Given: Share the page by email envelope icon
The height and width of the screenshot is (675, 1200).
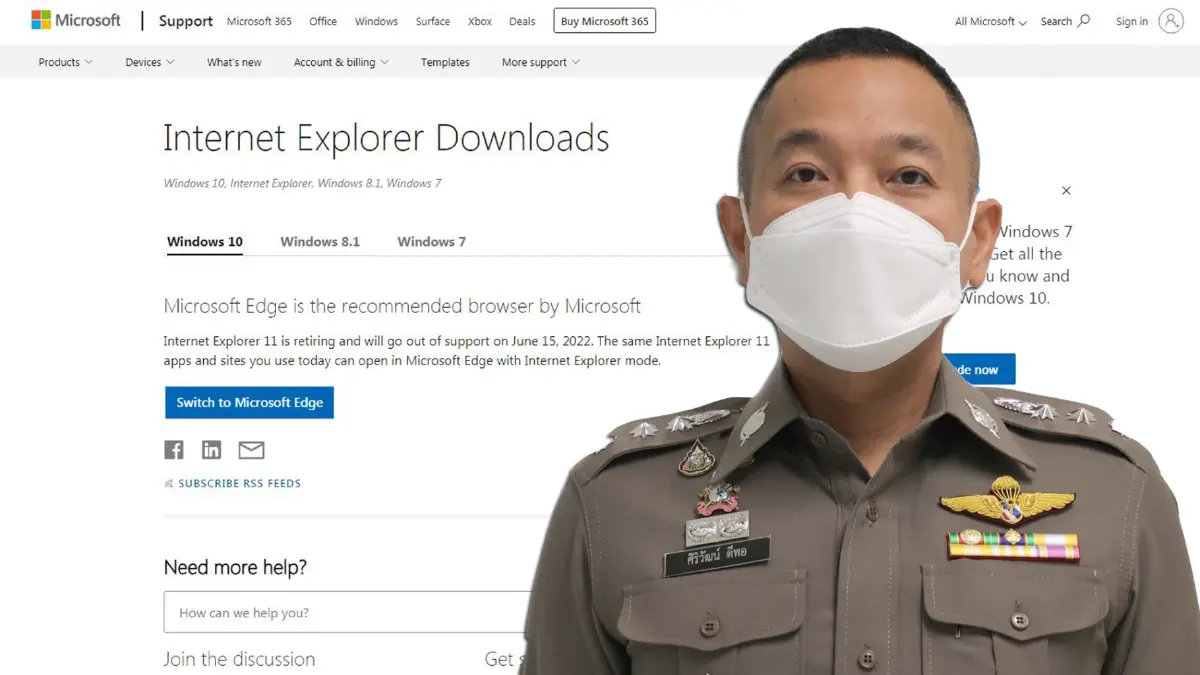Looking at the screenshot, I should click(251, 450).
